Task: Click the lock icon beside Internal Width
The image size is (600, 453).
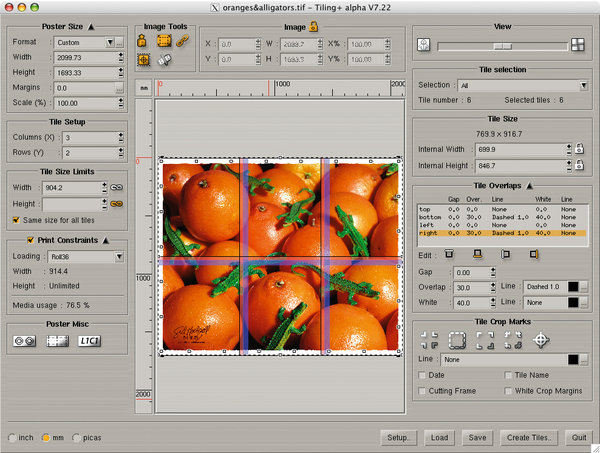Action: pyautogui.click(x=578, y=148)
